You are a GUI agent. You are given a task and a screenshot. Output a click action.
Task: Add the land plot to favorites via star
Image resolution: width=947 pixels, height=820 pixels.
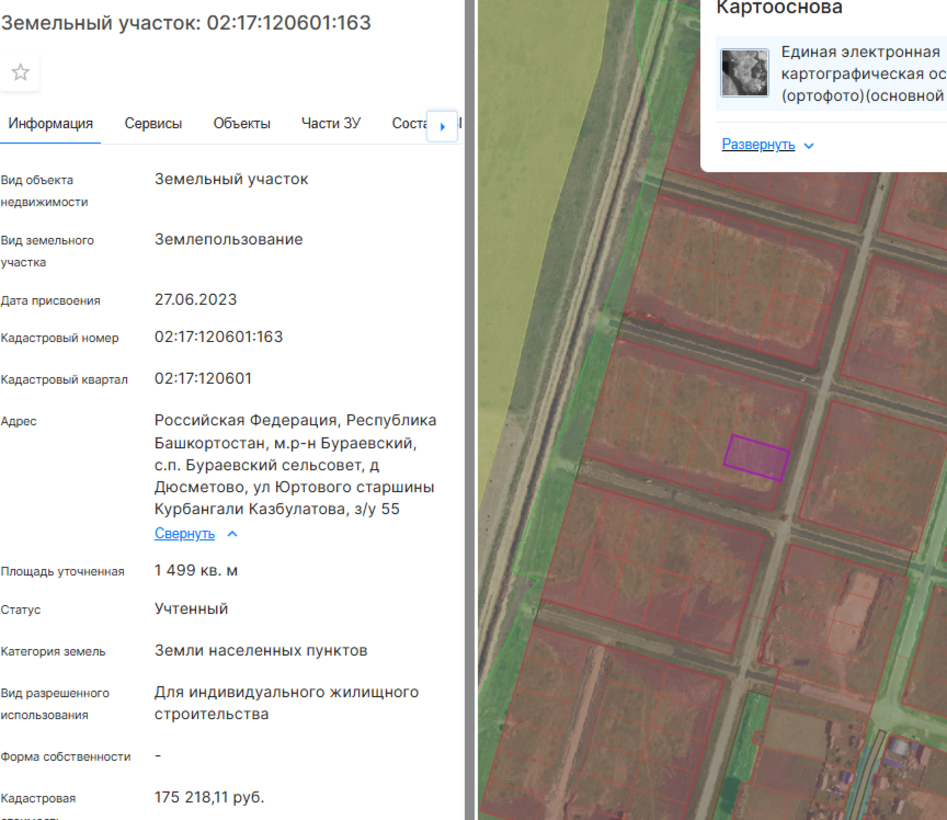[x=20, y=72]
